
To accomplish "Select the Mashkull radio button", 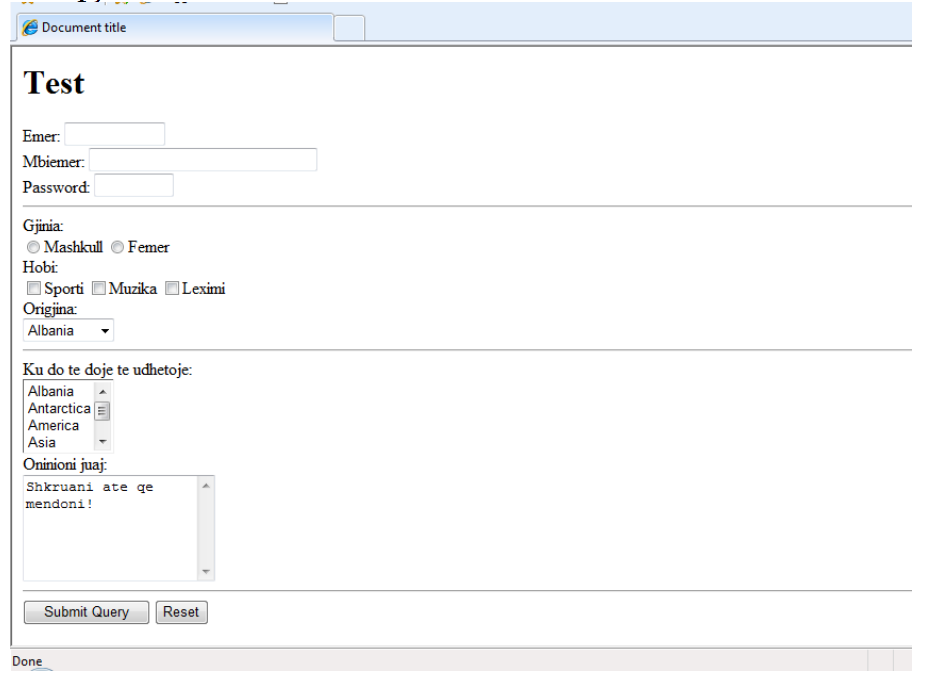I will [x=33, y=247].
